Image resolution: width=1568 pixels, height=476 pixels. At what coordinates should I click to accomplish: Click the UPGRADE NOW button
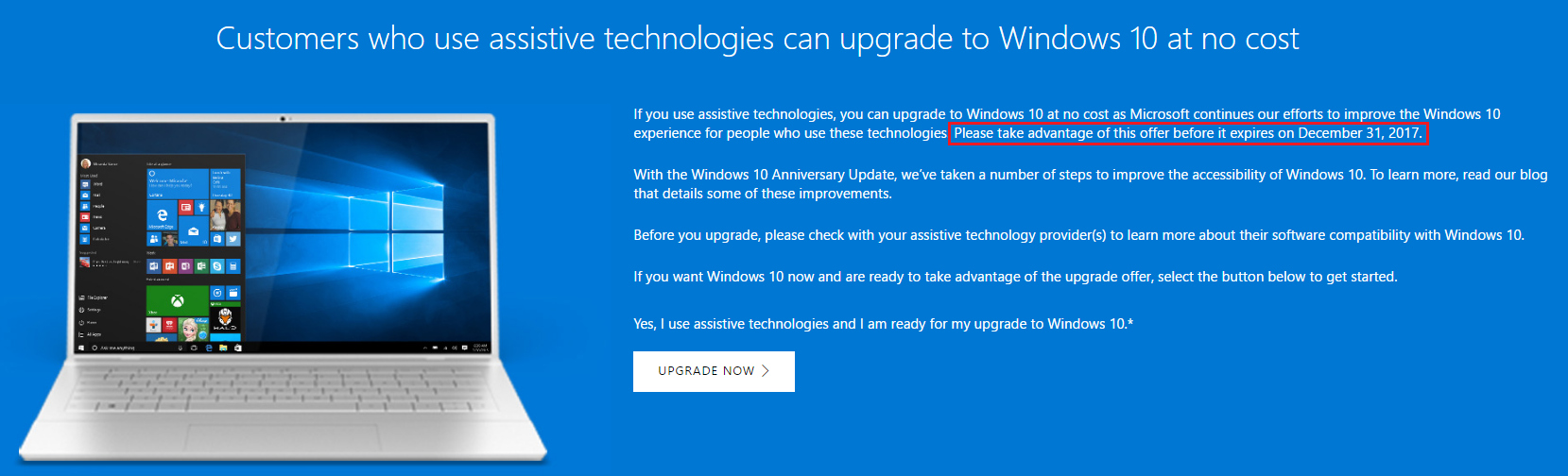click(x=714, y=371)
